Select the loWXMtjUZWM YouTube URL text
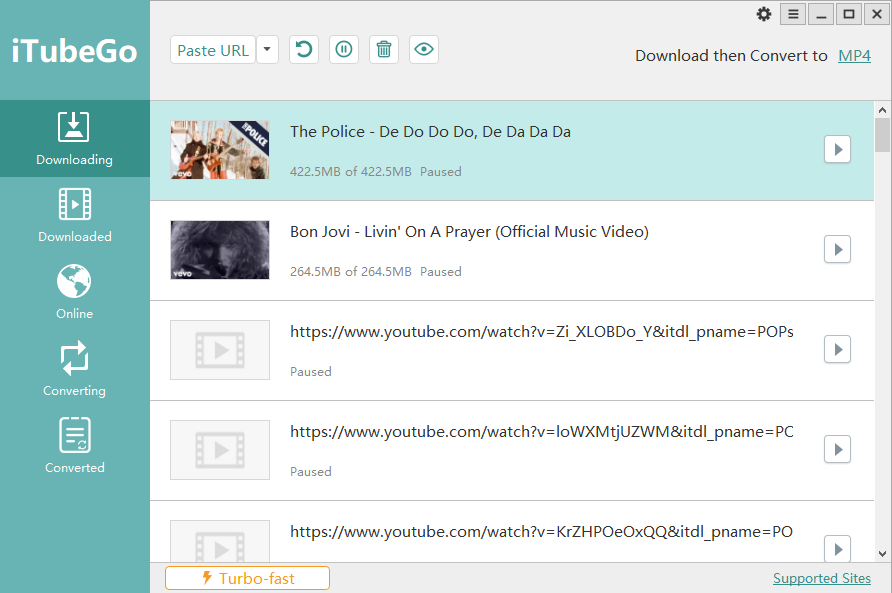The image size is (892, 593). 542,432
